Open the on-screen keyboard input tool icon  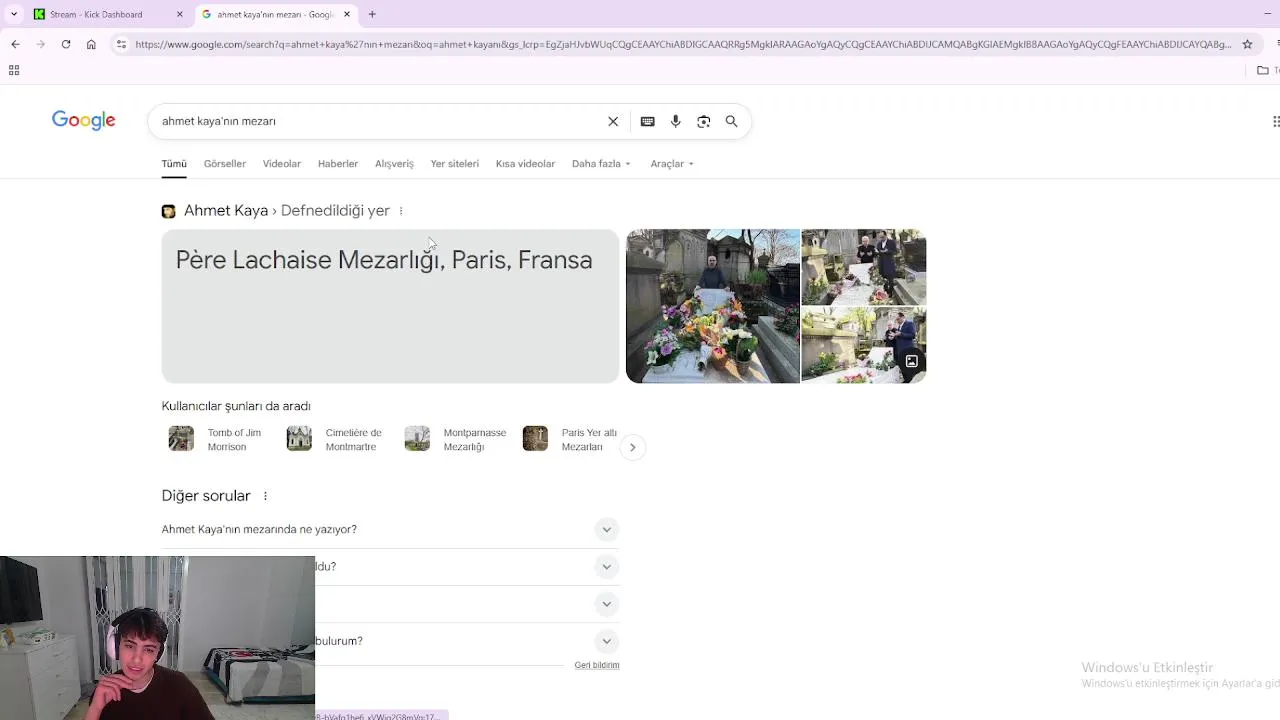pos(648,121)
